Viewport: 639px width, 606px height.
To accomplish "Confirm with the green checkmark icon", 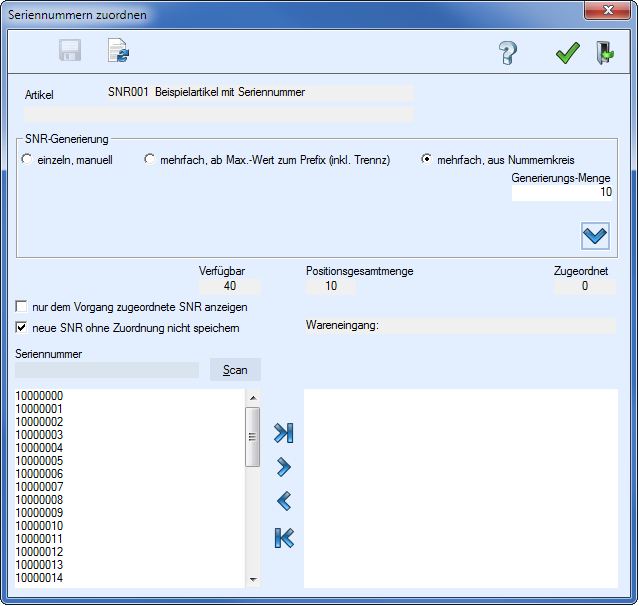I will pyautogui.click(x=568, y=53).
